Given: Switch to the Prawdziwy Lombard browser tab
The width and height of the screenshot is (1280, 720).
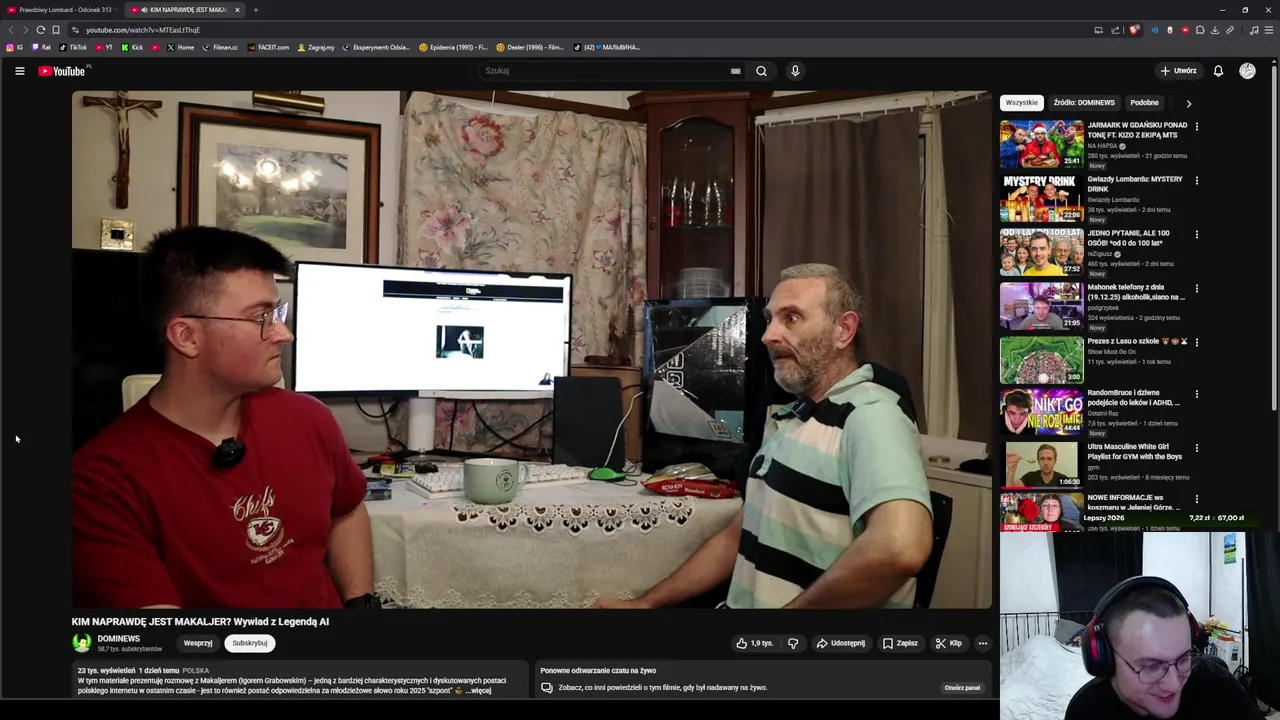Looking at the screenshot, I should (x=62, y=10).
